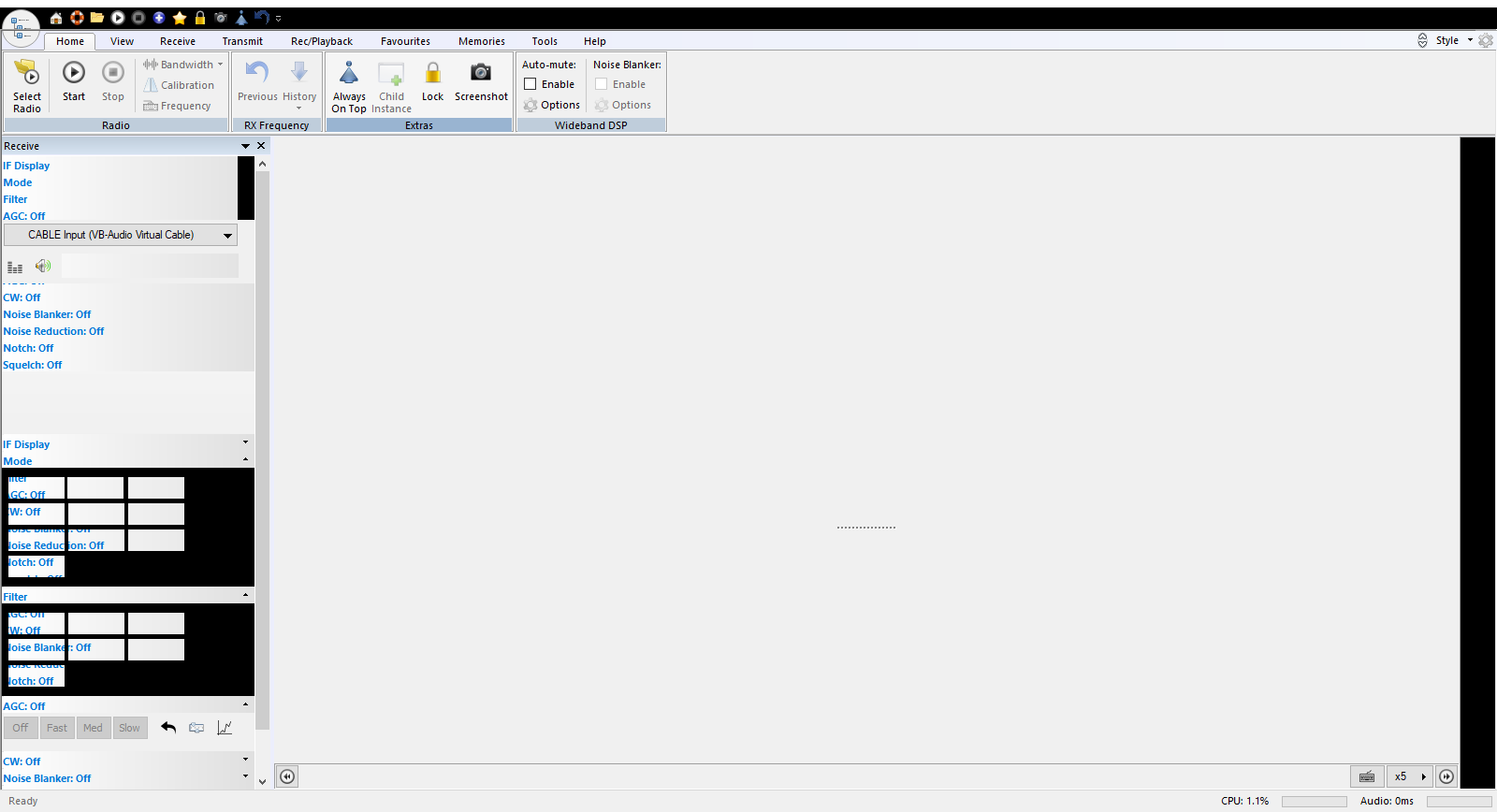The height and width of the screenshot is (812, 1497).
Task: Open the x5 speed dropdown
Action: coord(1423,776)
